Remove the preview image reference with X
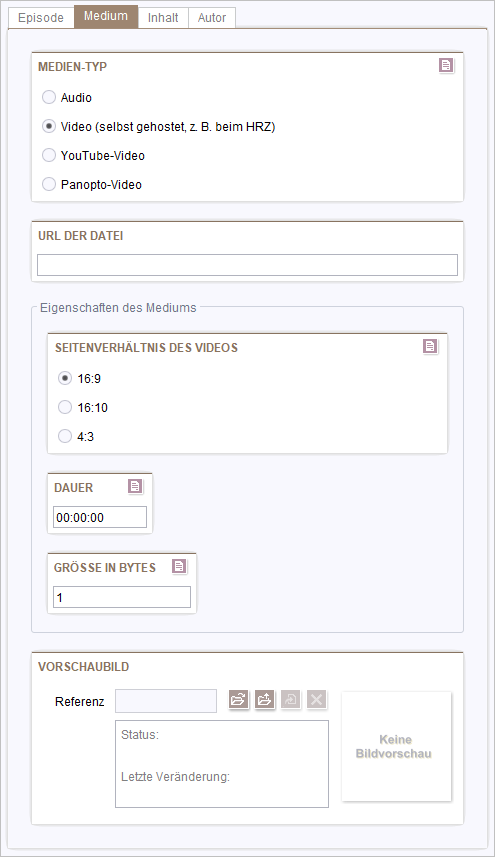Viewport: 495px width, 857px height. [317, 699]
